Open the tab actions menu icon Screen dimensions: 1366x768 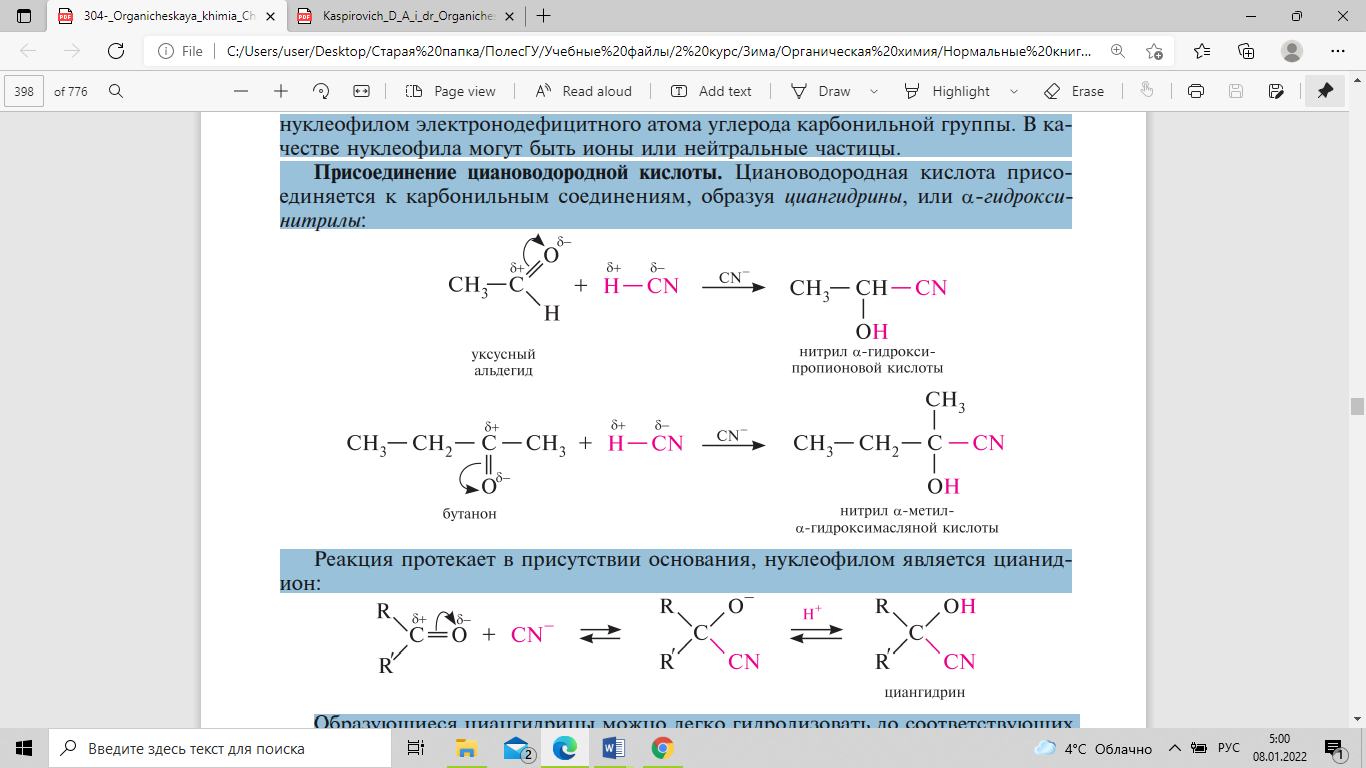25,17
